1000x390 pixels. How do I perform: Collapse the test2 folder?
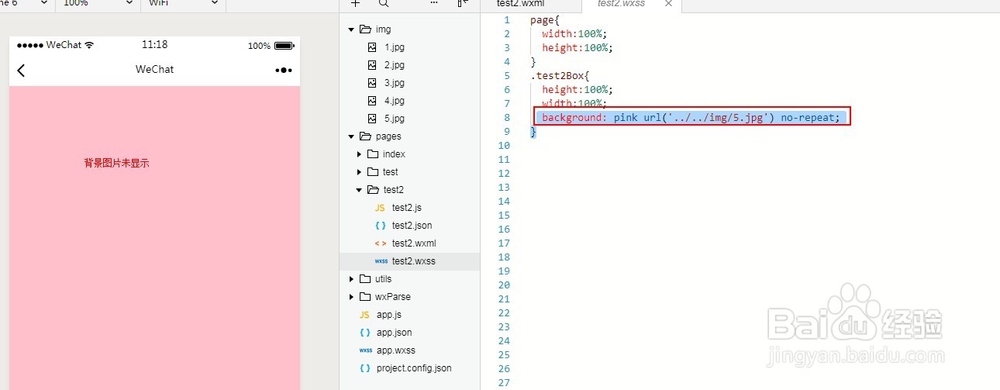coord(359,190)
